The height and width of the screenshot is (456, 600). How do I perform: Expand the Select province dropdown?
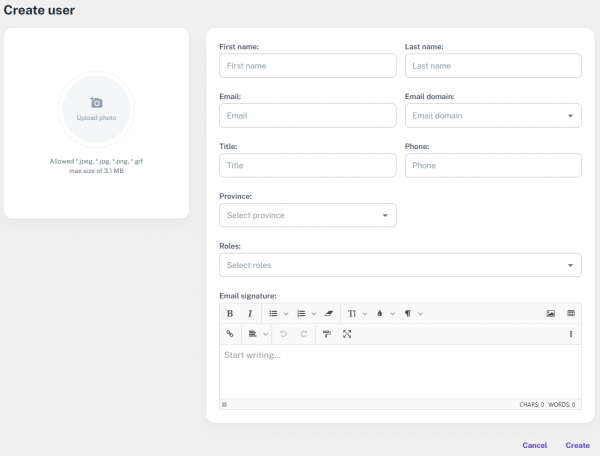(x=307, y=216)
